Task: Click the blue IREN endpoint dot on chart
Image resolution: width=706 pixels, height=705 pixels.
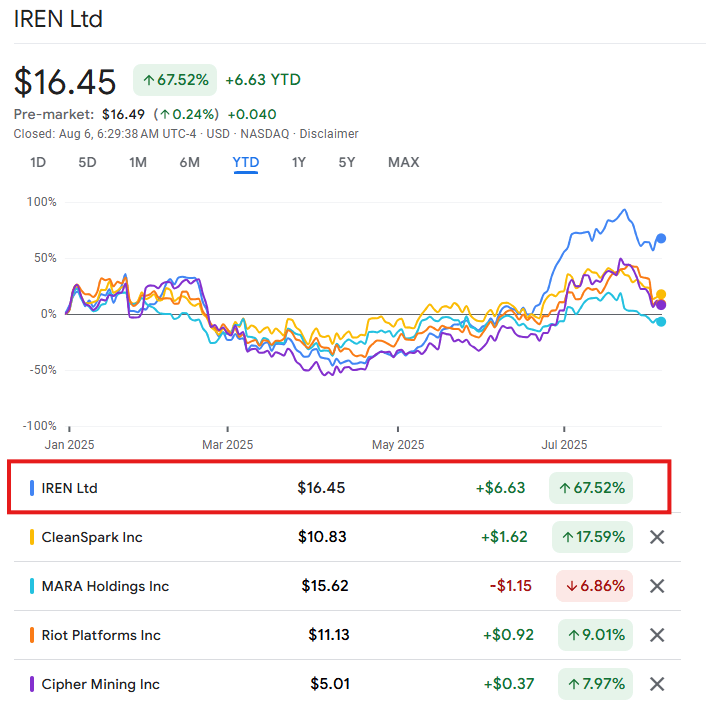Action: [x=661, y=238]
